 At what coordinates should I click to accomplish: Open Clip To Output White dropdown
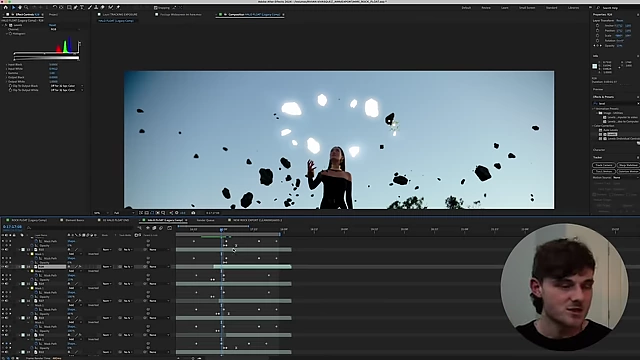(66, 90)
